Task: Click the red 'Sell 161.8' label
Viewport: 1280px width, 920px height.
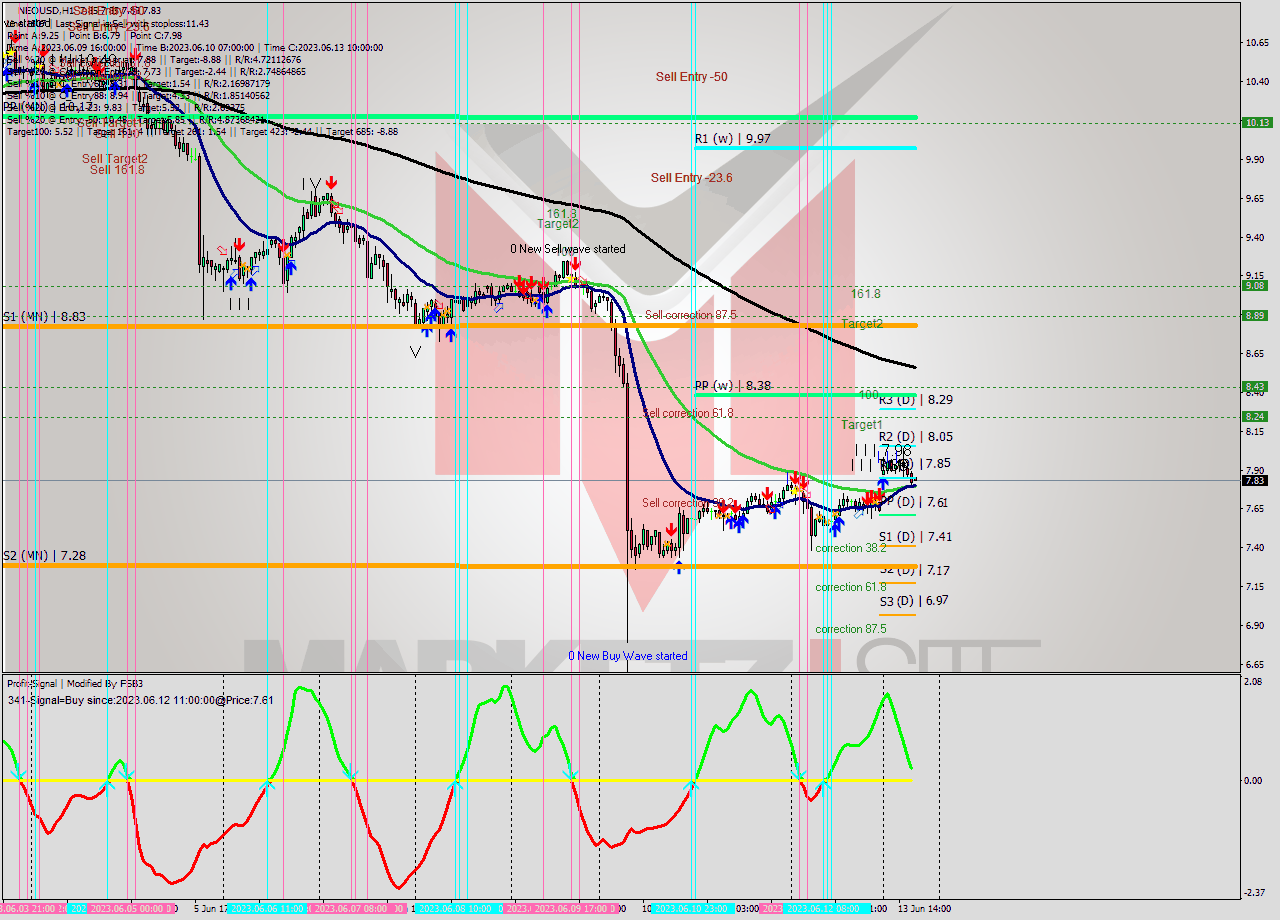Action: click(117, 170)
